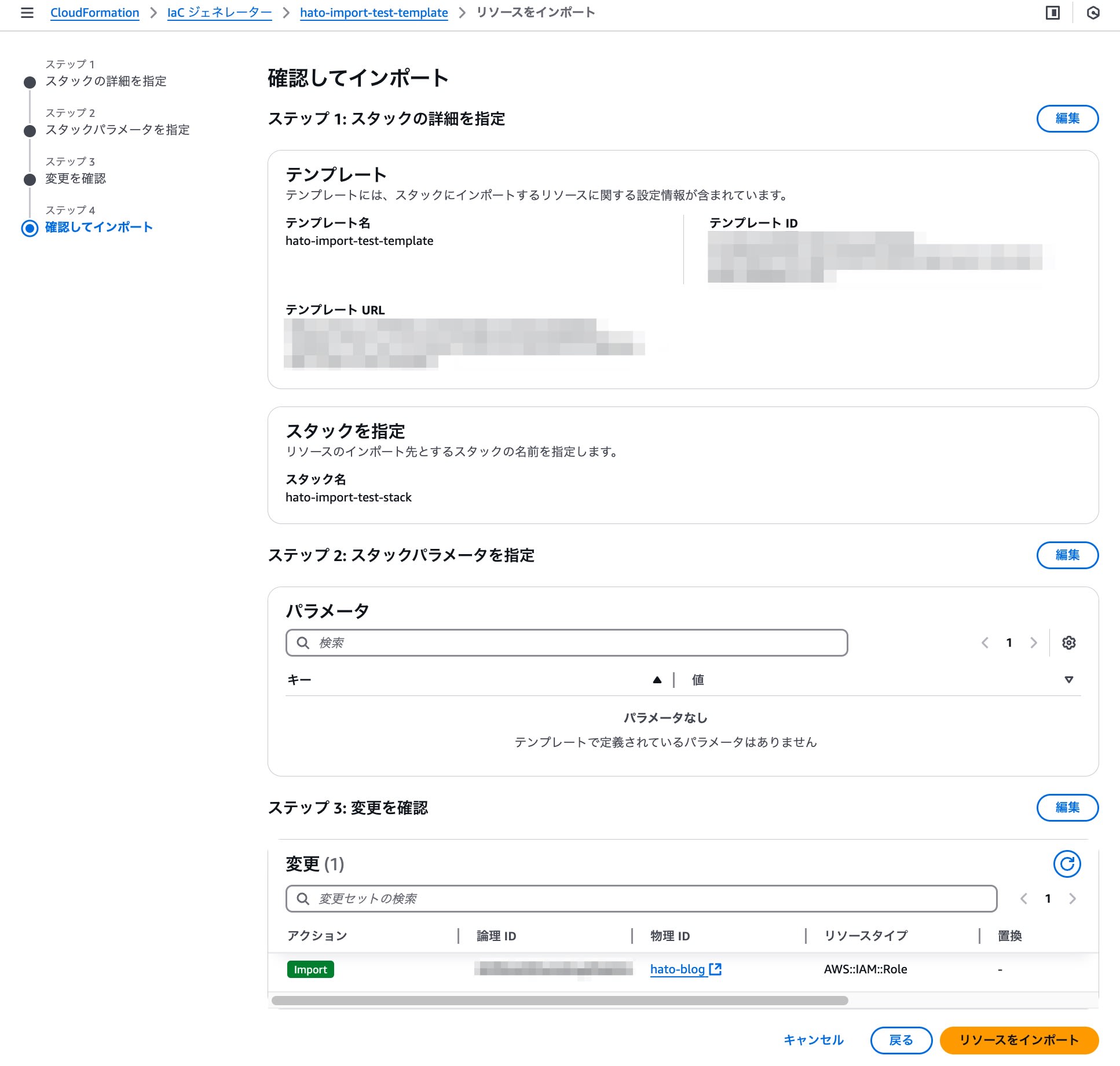
Task: Click the horizontal scrollbar under changes table
Action: coord(559,1001)
